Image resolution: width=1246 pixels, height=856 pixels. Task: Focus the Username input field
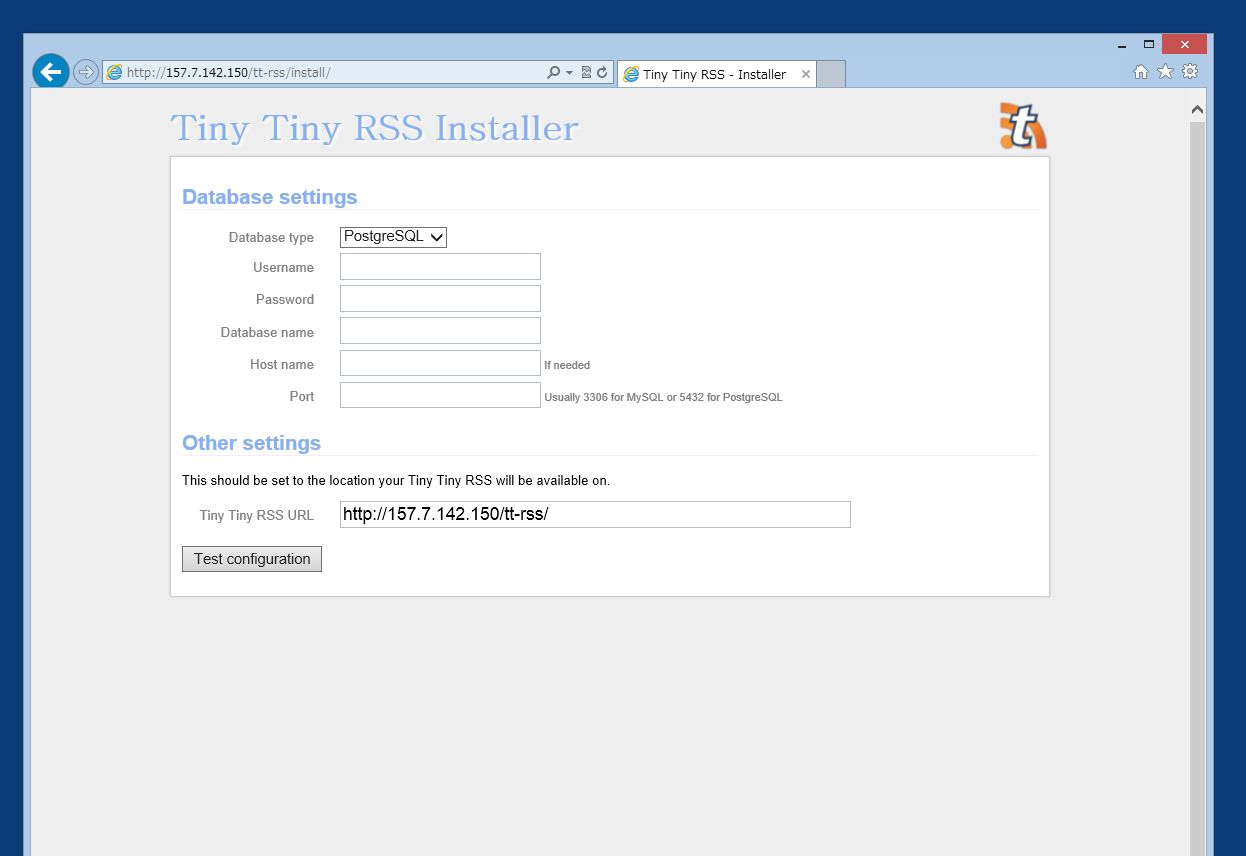click(440, 267)
